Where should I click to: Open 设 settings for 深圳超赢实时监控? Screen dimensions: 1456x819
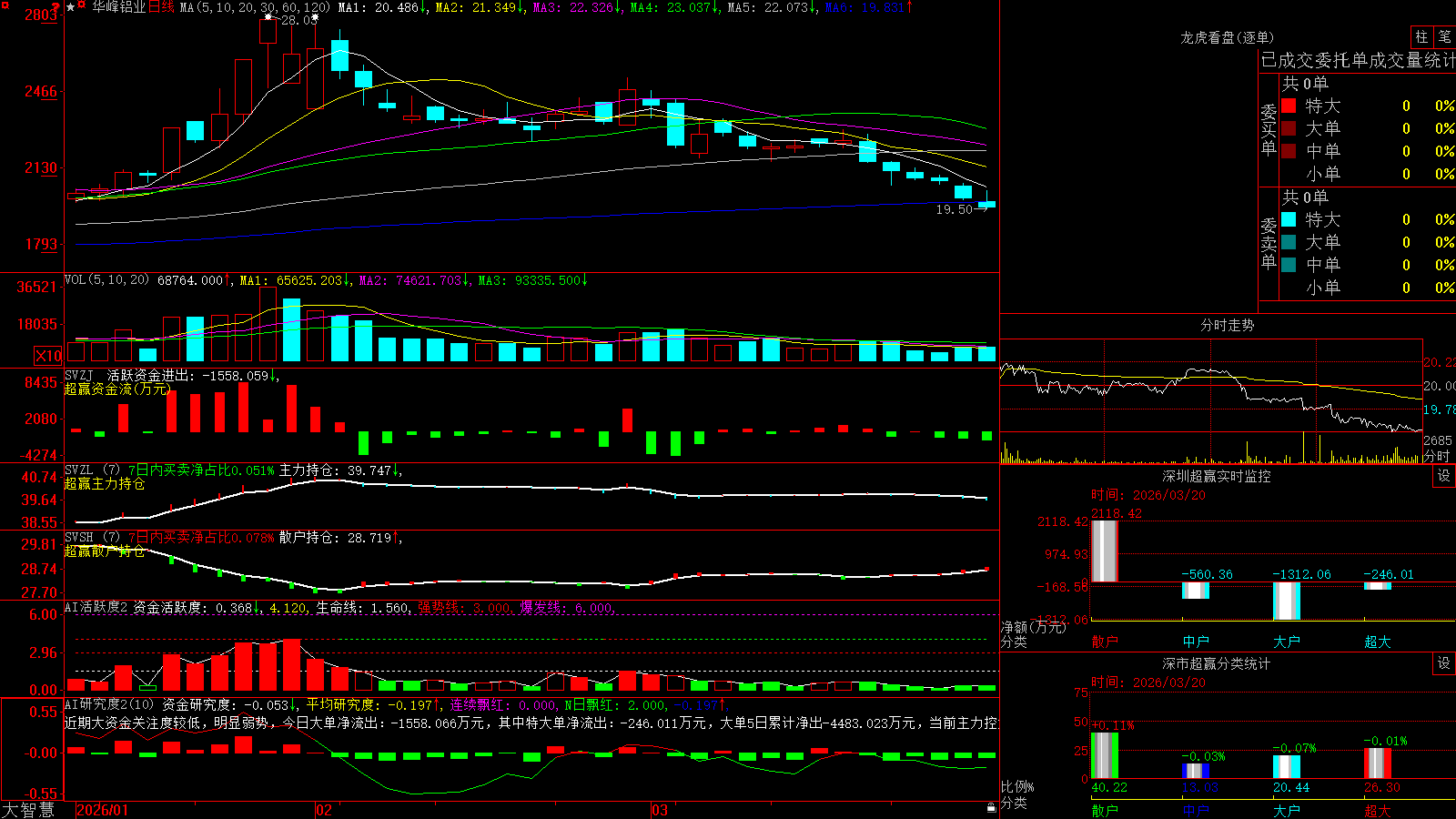(x=1443, y=476)
